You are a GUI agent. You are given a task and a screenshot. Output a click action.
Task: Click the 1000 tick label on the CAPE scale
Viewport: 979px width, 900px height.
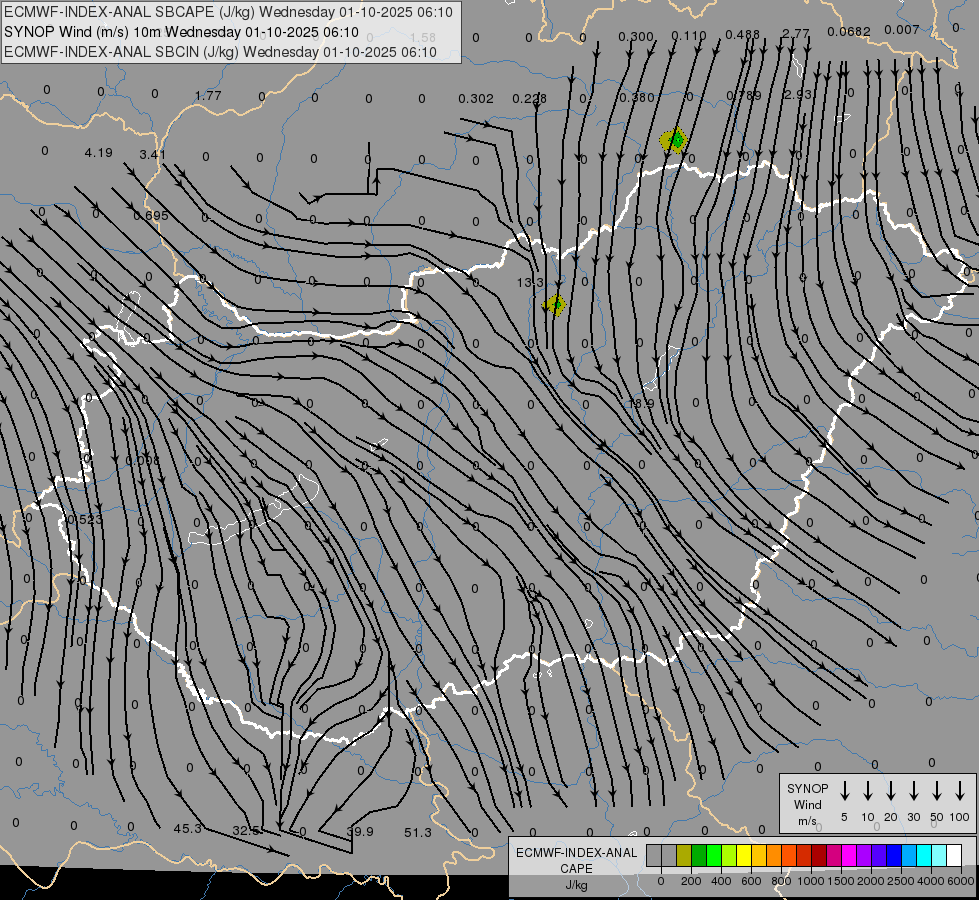tap(811, 881)
